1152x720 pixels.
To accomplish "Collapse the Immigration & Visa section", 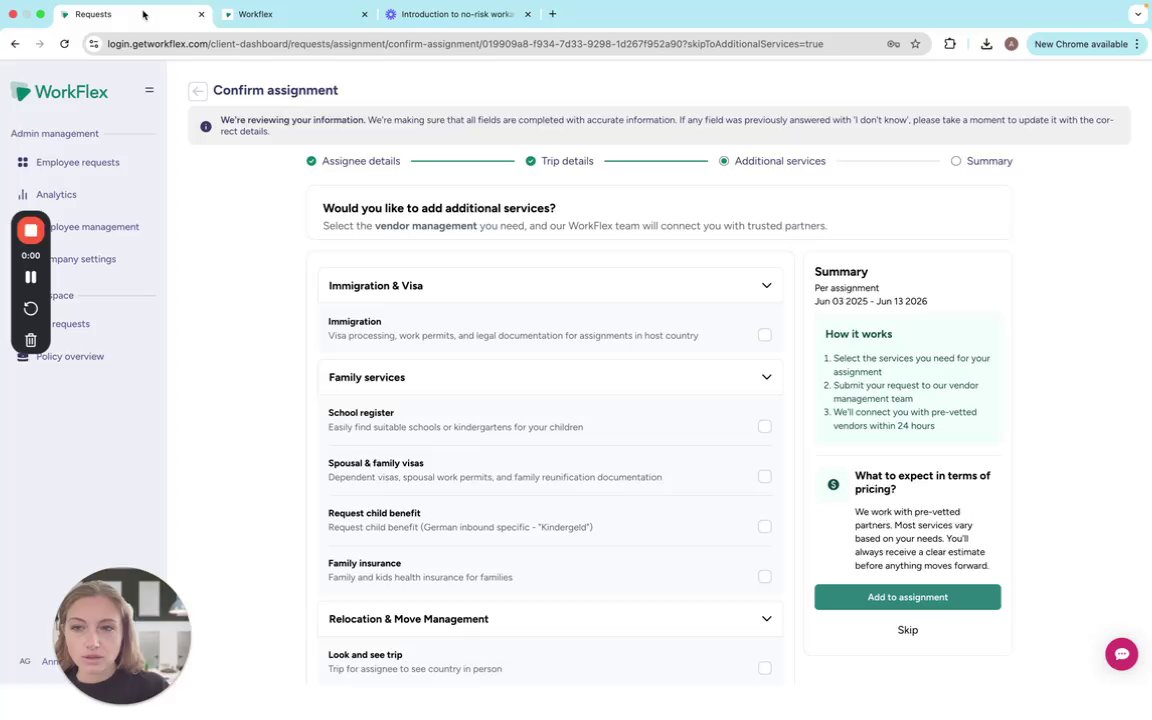I will click(x=766, y=286).
